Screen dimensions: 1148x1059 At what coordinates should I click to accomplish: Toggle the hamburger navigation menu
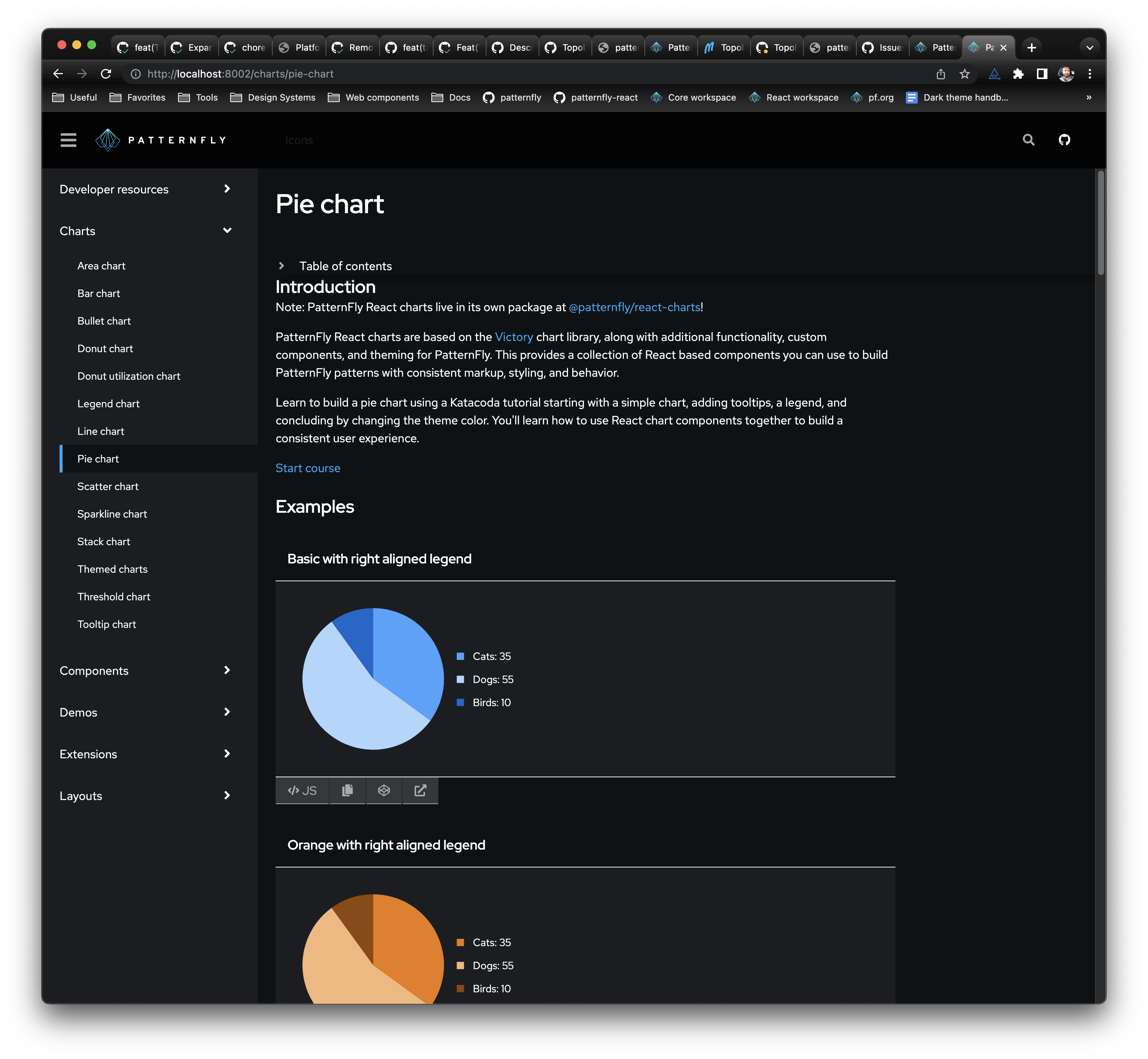point(68,140)
